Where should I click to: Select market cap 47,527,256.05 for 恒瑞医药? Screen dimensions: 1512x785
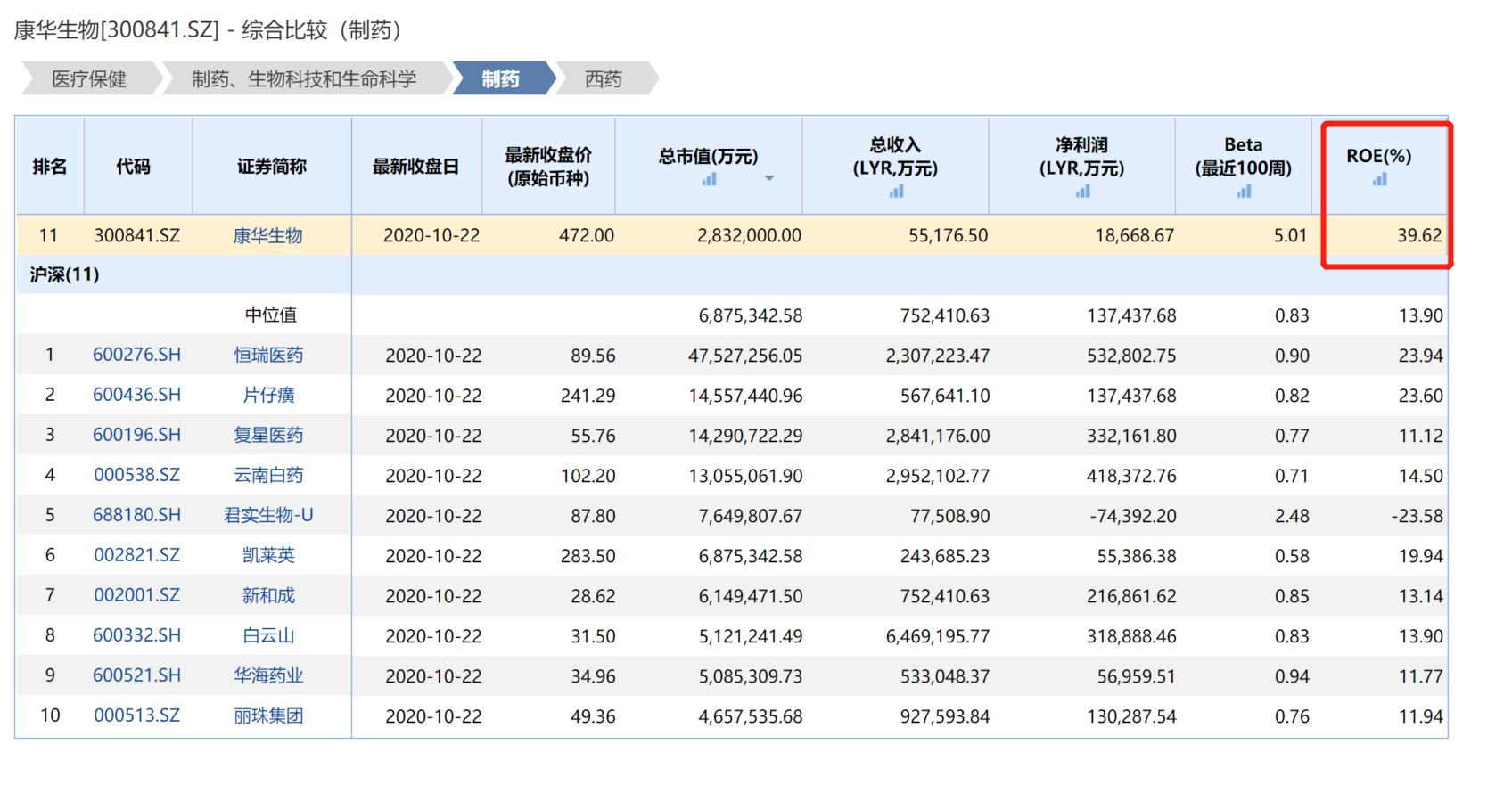pos(745,355)
